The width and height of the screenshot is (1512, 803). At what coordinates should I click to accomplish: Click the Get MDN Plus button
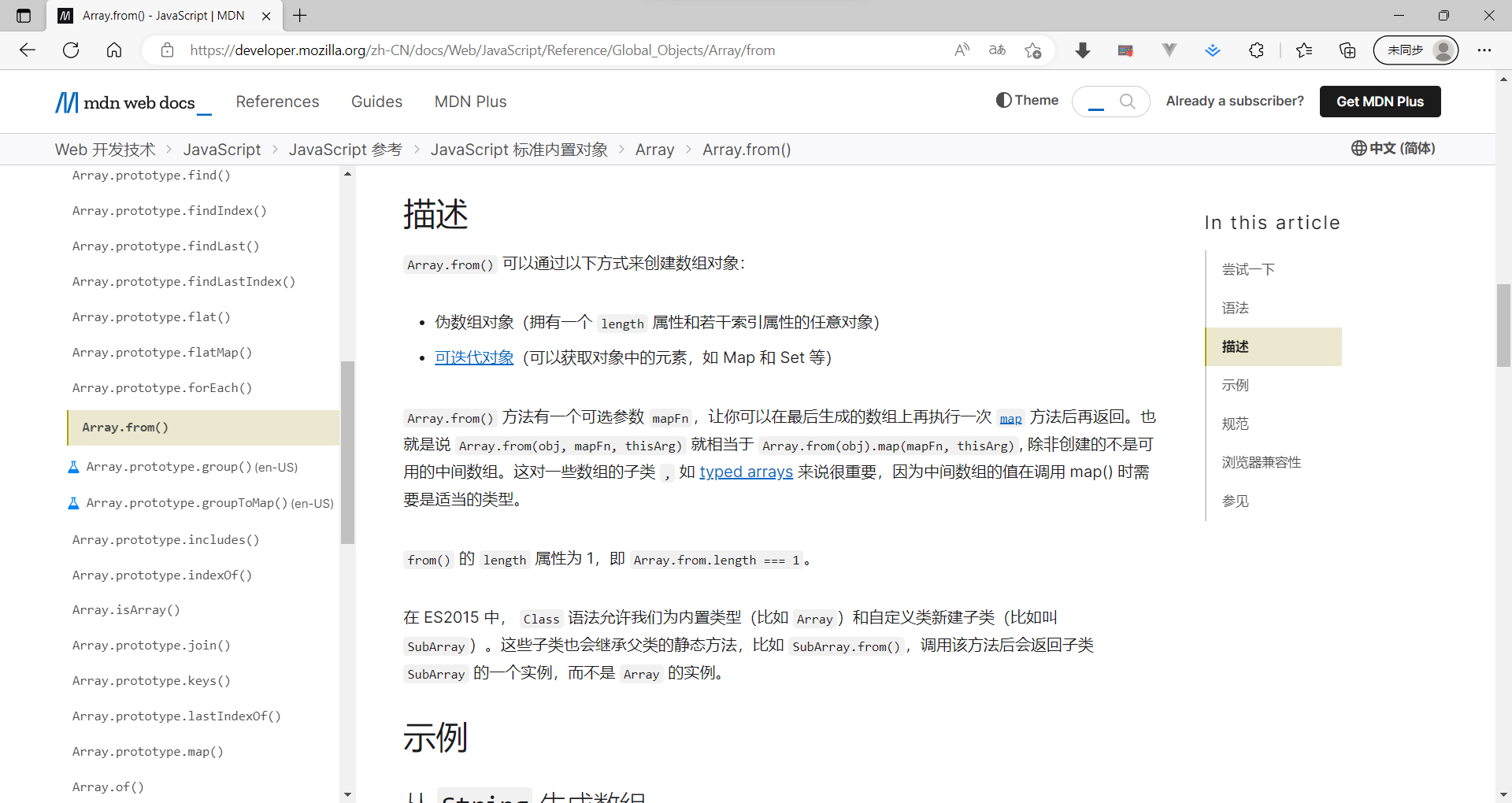click(x=1380, y=102)
